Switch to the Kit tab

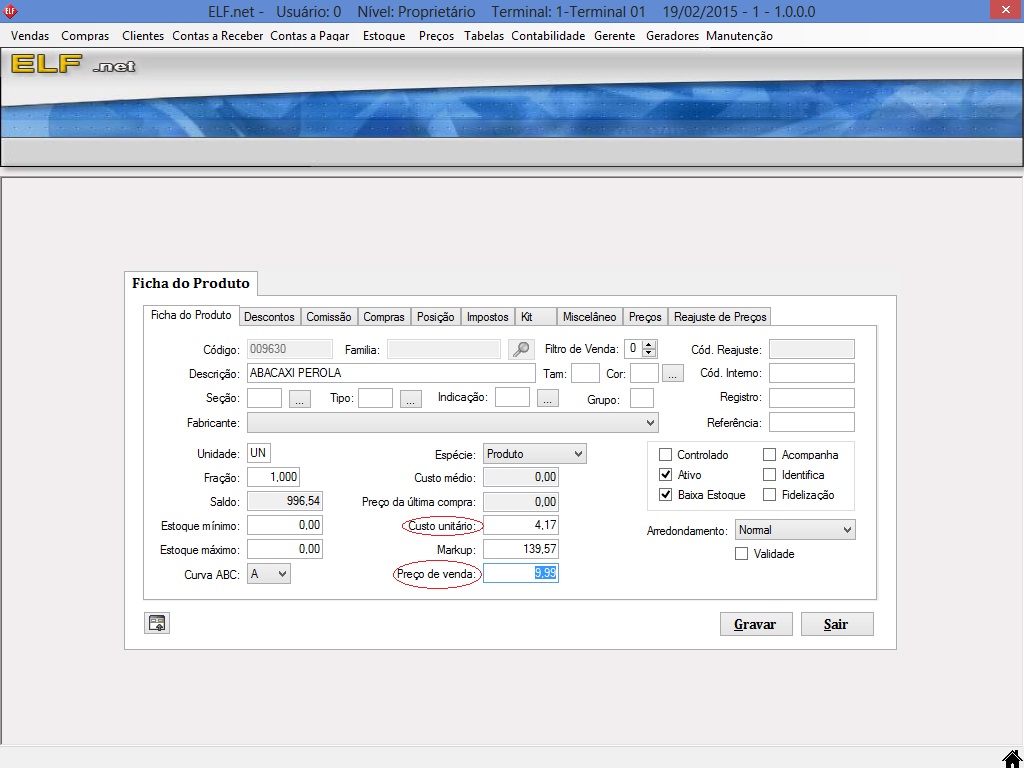coord(536,317)
